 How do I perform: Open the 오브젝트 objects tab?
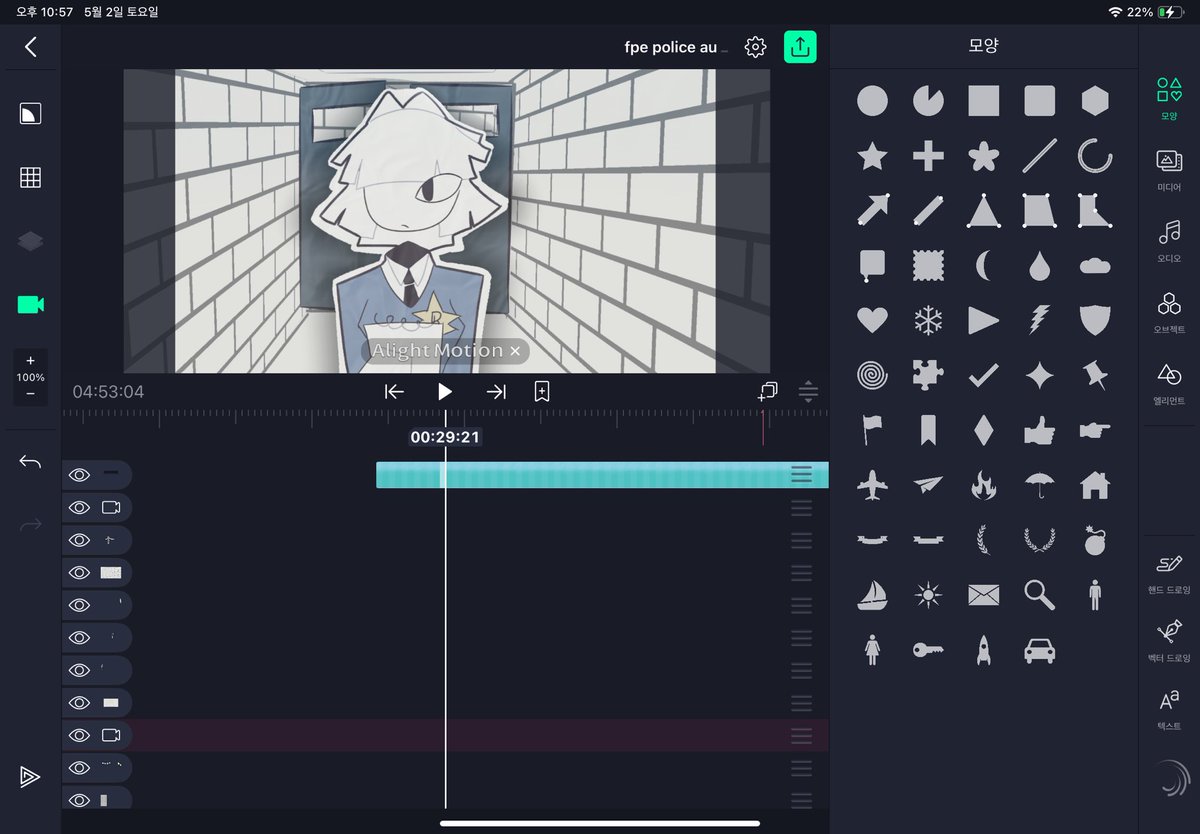(x=1169, y=312)
